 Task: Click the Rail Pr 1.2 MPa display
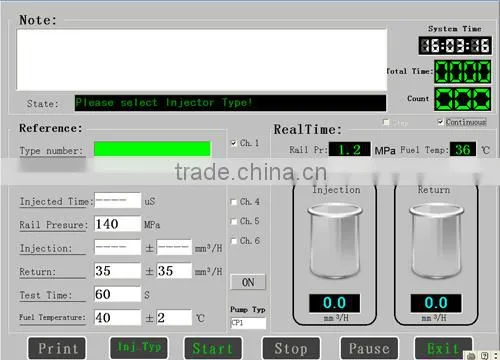point(349,149)
